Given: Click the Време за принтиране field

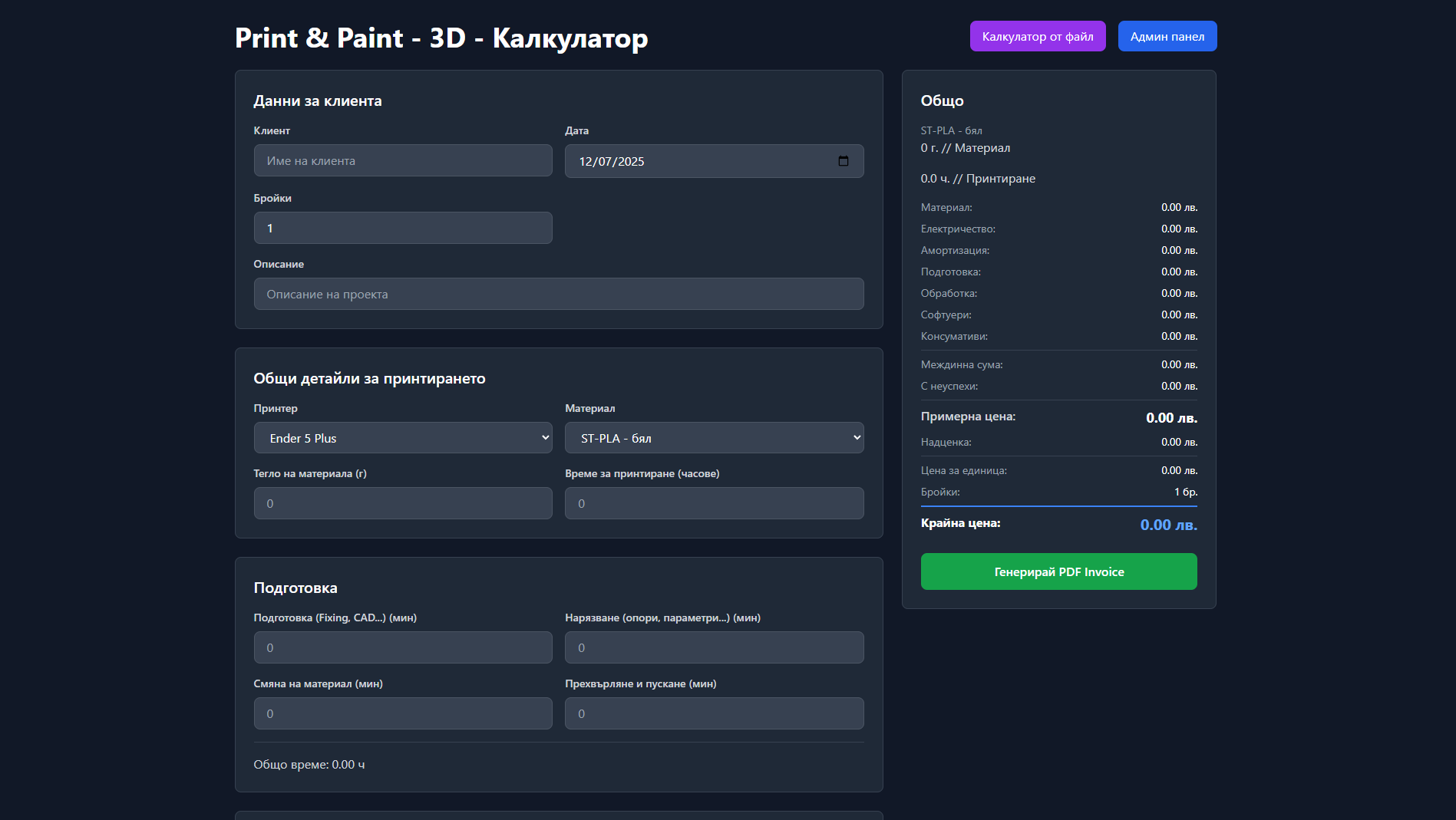Looking at the screenshot, I should click(x=714, y=502).
